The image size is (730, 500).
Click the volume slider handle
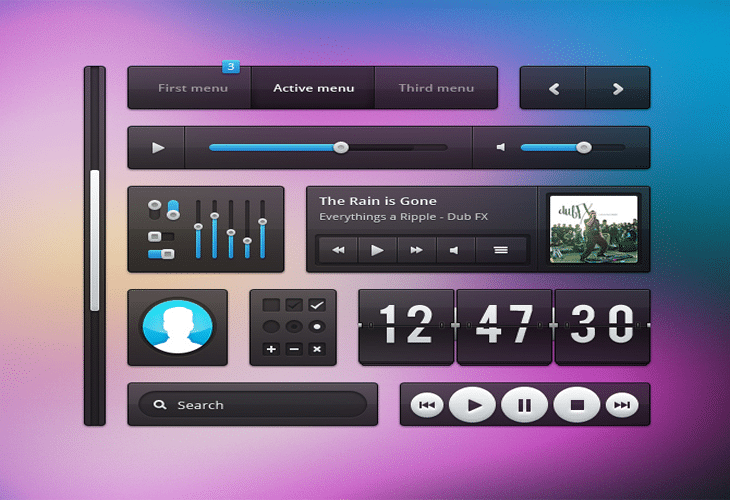[x=584, y=148]
